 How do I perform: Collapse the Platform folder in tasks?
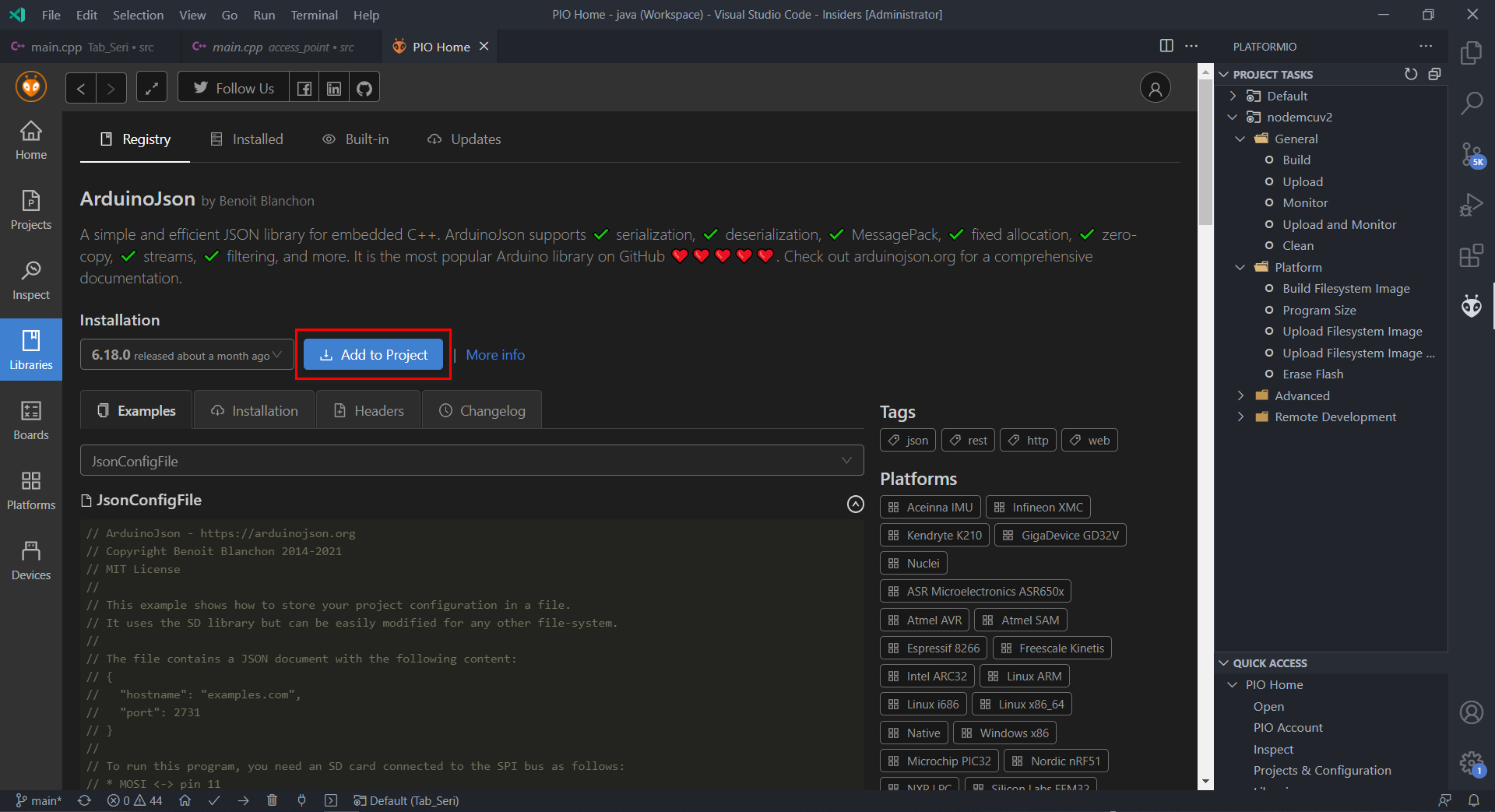pyautogui.click(x=1240, y=267)
